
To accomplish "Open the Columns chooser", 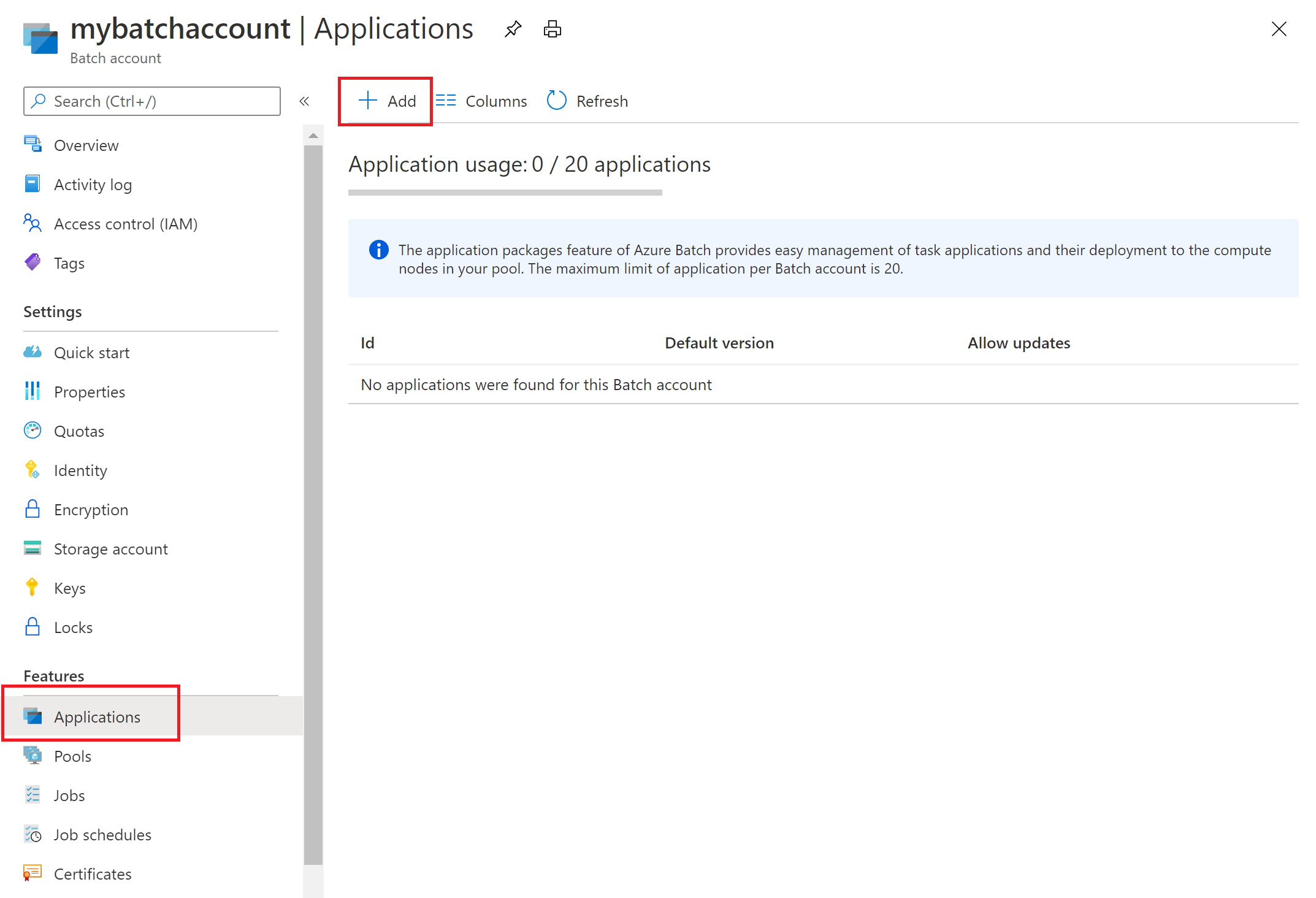I will [x=482, y=101].
